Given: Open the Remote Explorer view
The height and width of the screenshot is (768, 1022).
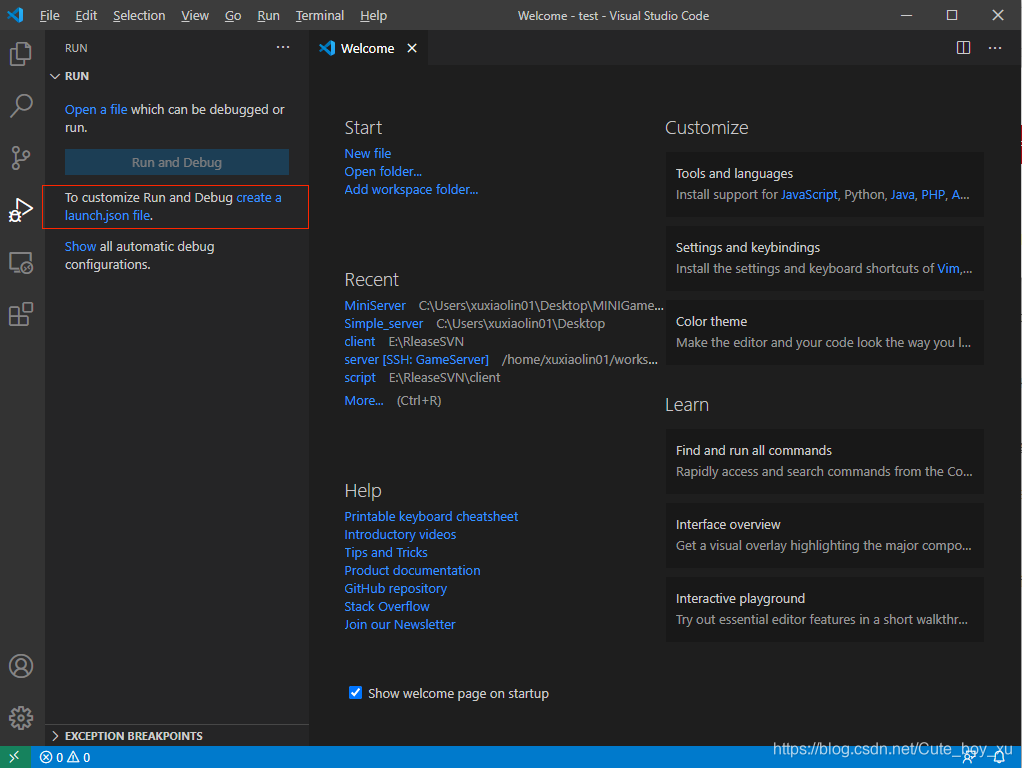Looking at the screenshot, I should click(x=21, y=262).
